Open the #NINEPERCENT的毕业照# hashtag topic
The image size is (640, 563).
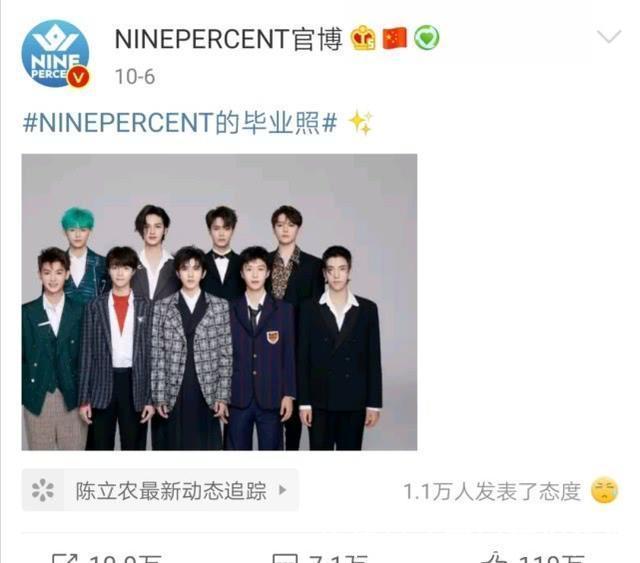(180, 123)
